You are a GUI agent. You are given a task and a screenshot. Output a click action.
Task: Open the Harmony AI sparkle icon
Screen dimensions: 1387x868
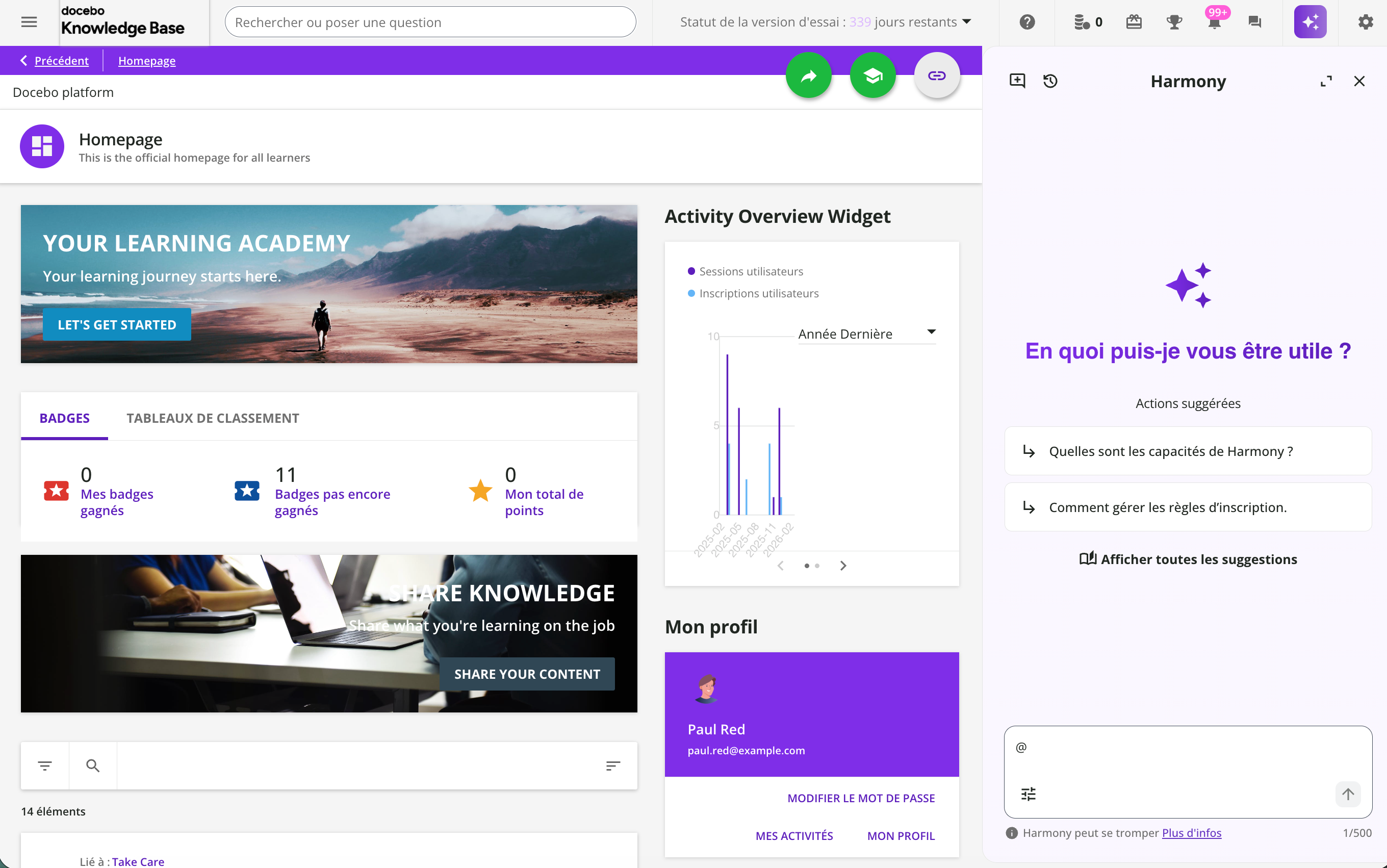pos(1309,22)
